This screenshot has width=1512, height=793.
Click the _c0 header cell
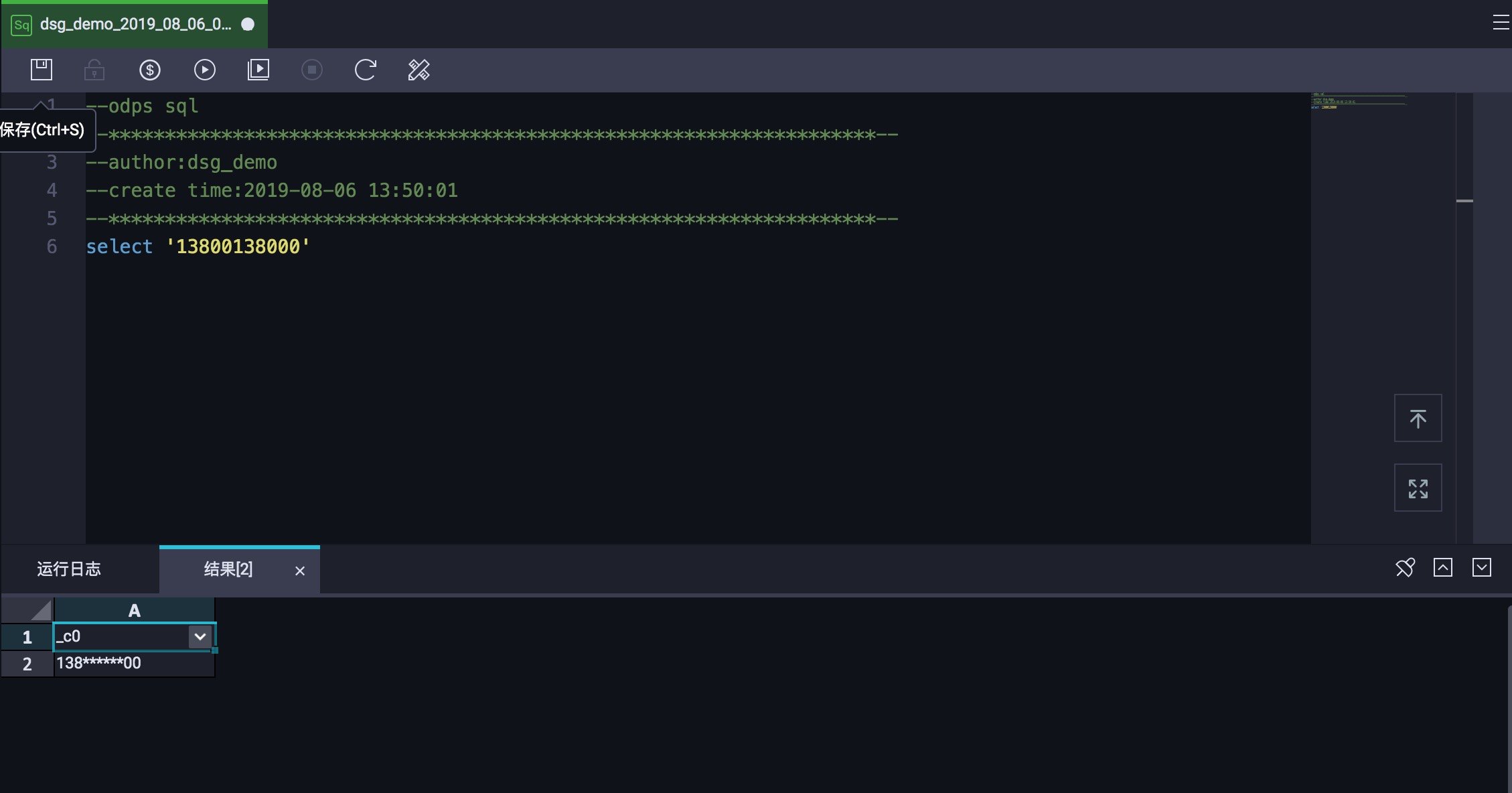point(134,637)
